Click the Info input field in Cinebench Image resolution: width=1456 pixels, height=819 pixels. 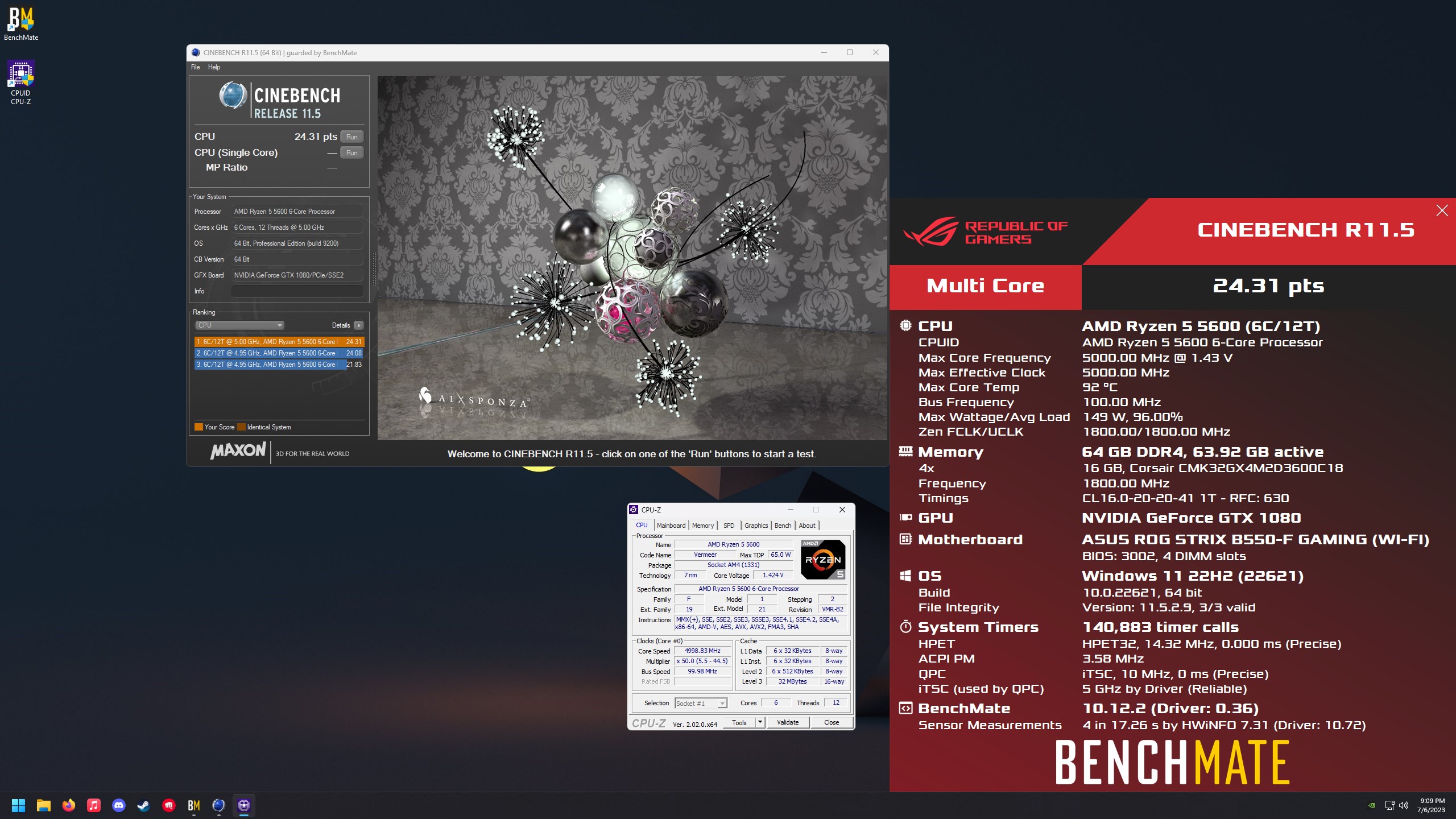tap(297, 291)
